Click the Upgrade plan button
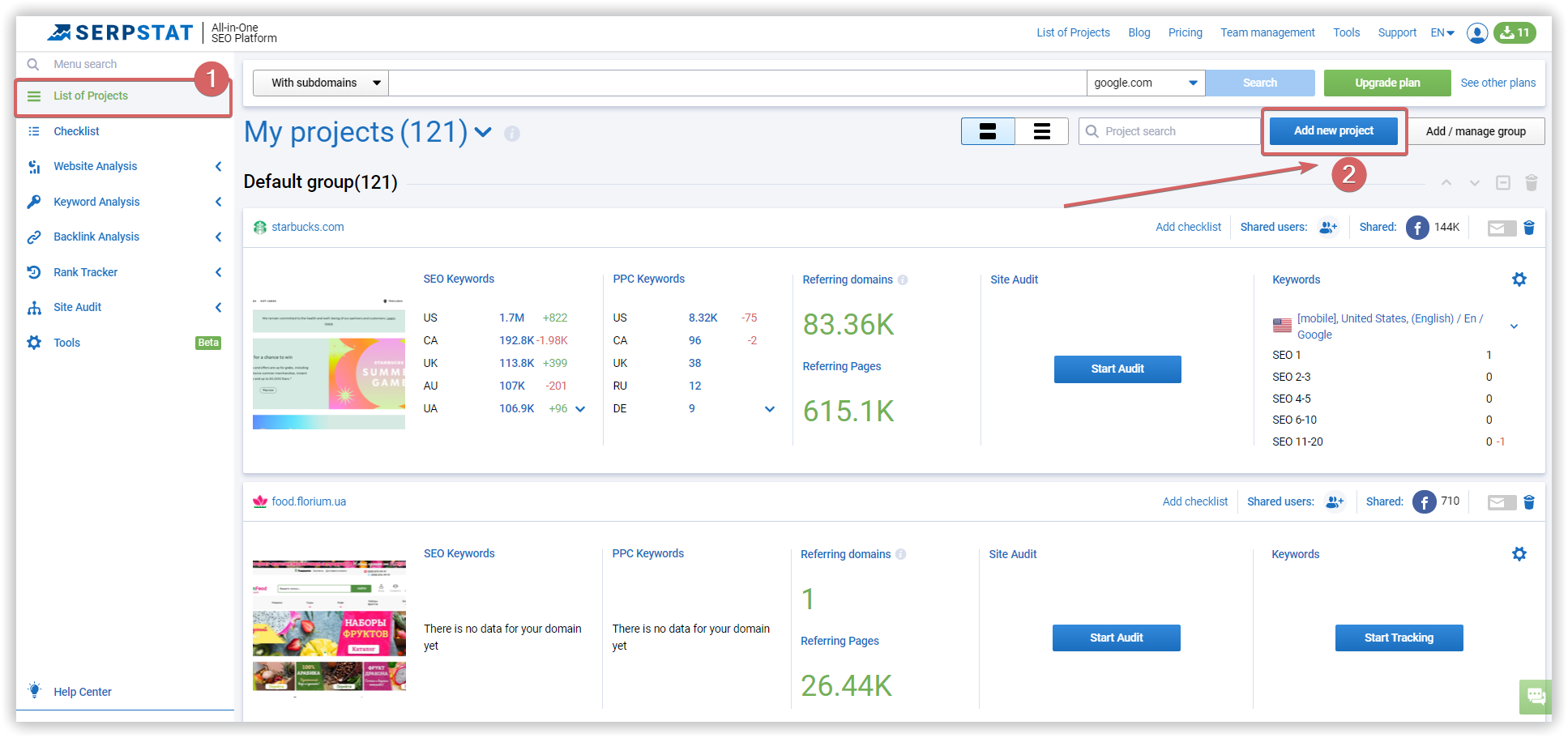 (x=1387, y=83)
